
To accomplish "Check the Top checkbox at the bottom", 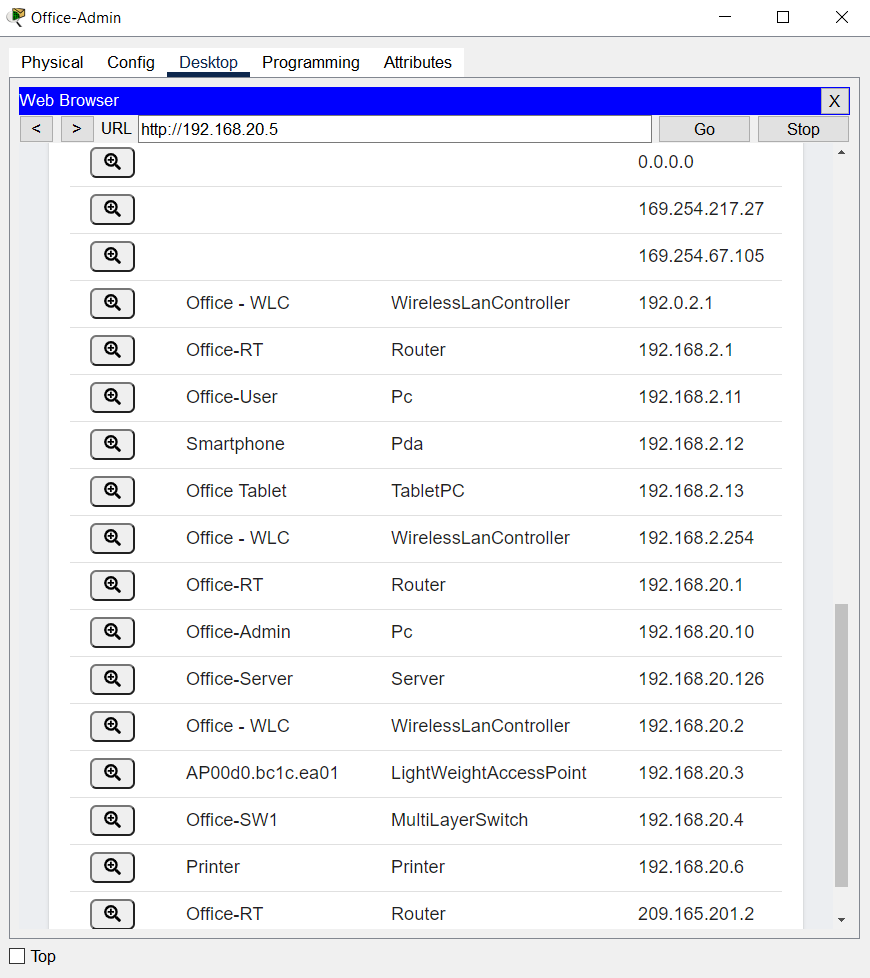I will (x=16, y=956).
